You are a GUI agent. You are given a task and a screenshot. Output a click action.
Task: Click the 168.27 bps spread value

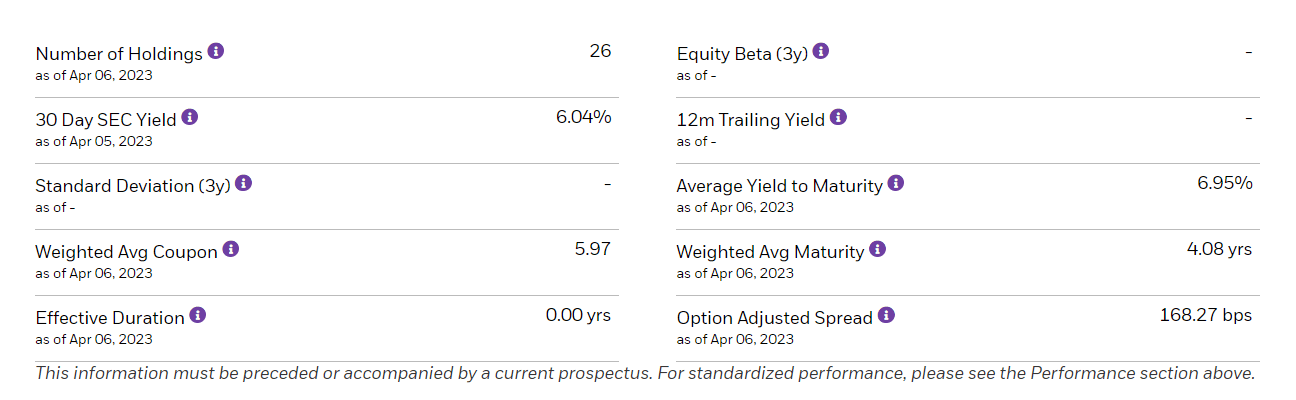[x=1205, y=315]
